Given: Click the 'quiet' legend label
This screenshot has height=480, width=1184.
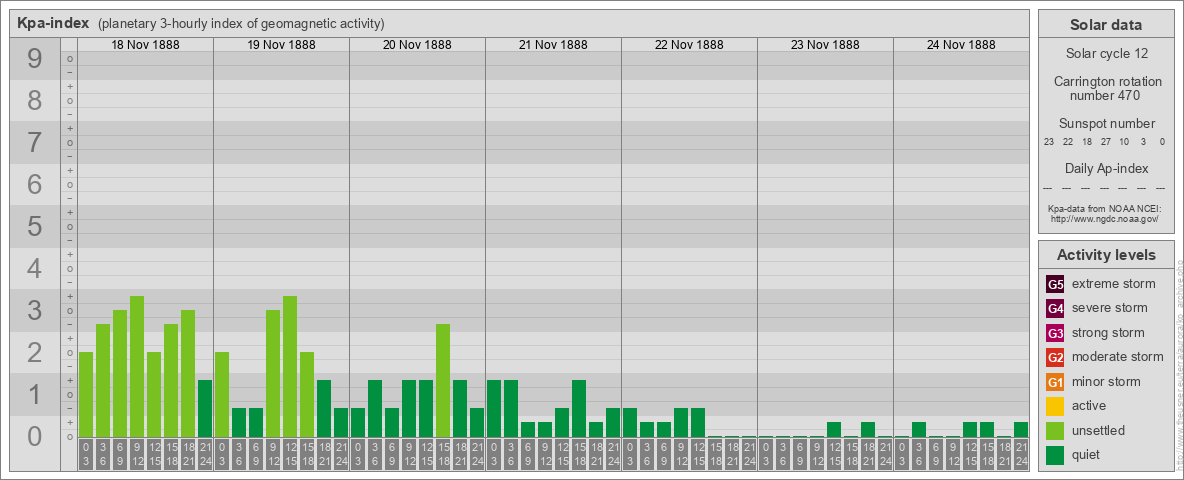Looking at the screenshot, I should point(1088,454).
